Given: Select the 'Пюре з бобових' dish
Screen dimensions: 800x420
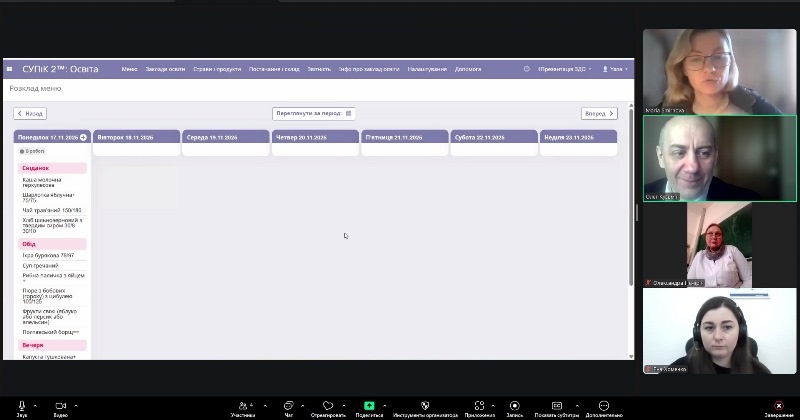Looking at the screenshot, I should coord(48,295).
